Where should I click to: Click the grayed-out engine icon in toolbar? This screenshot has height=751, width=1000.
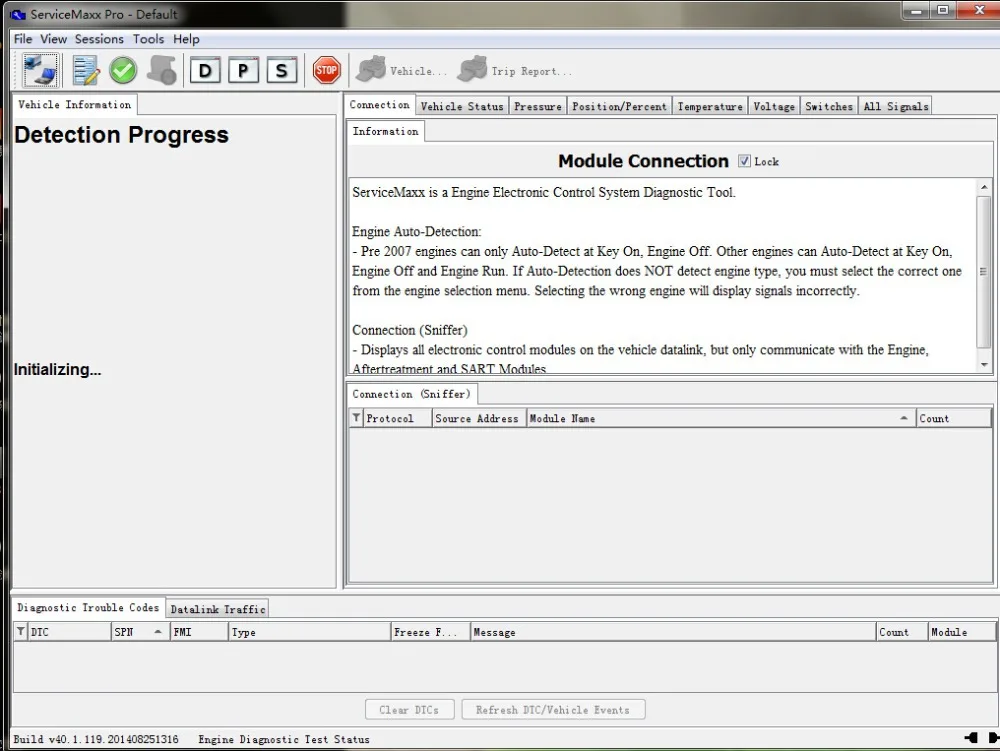pos(162,70)
